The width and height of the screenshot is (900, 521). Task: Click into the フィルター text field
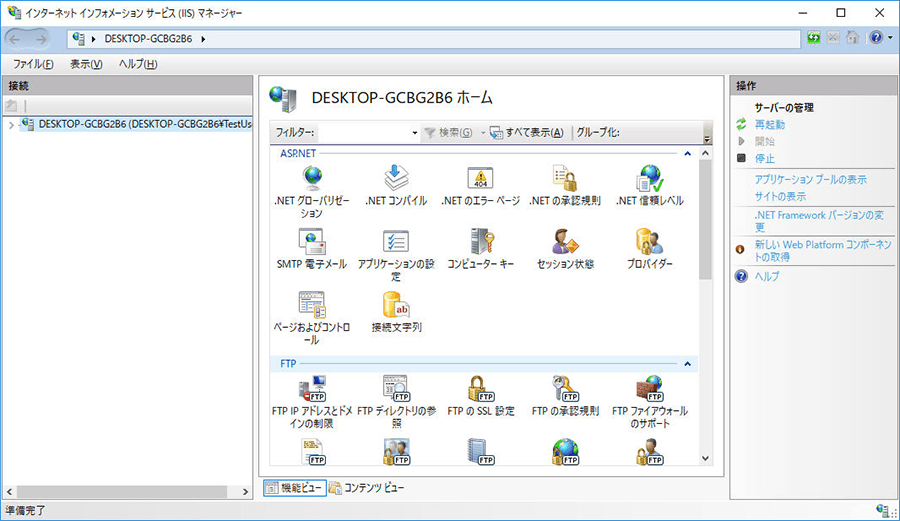coord(364,133)
